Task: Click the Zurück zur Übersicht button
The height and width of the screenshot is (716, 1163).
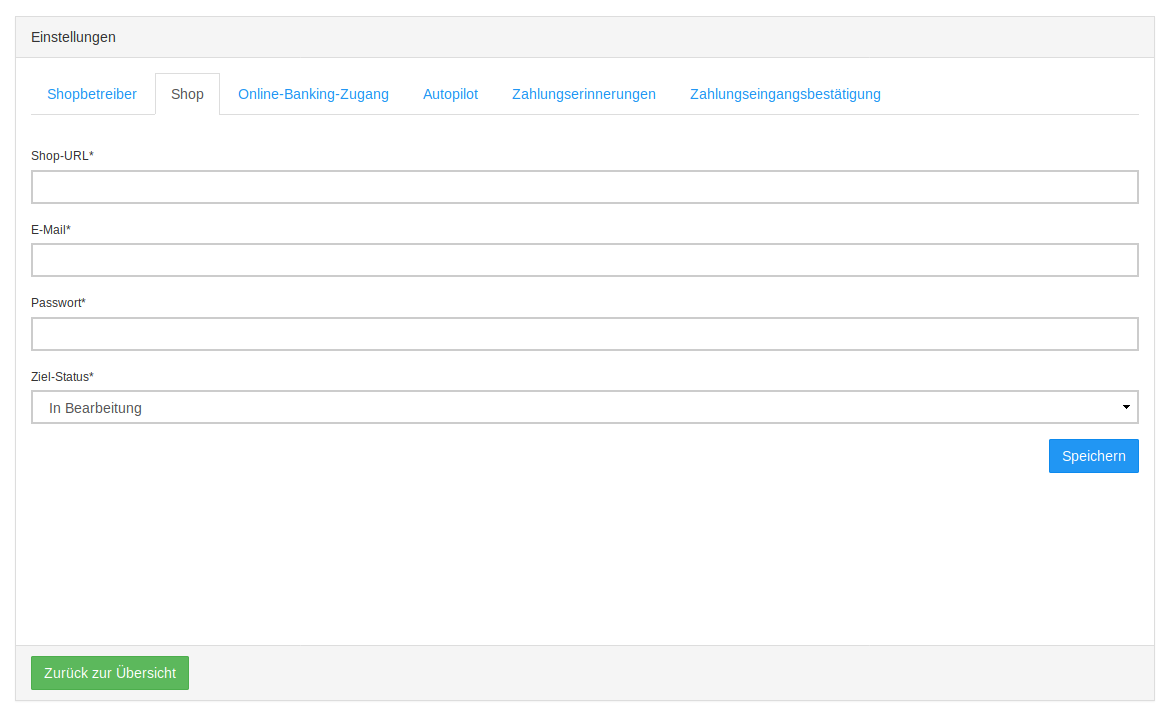Action: tap(110, 673)
